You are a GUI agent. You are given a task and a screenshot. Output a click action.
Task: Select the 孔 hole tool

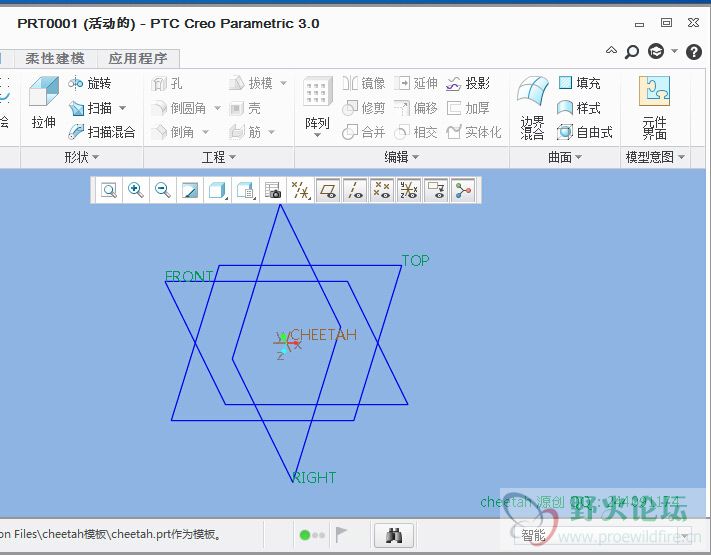click(x=166, y=83)
